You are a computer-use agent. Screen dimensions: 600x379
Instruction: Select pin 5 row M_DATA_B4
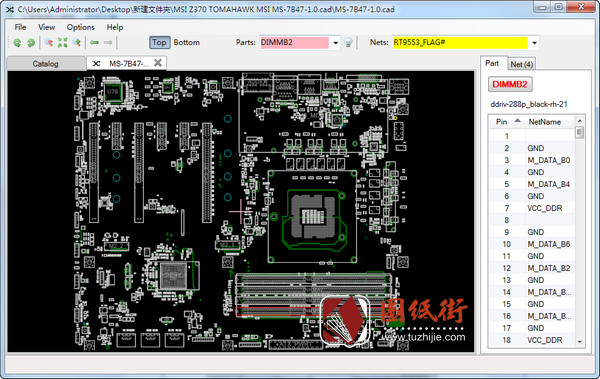(532, 184)
